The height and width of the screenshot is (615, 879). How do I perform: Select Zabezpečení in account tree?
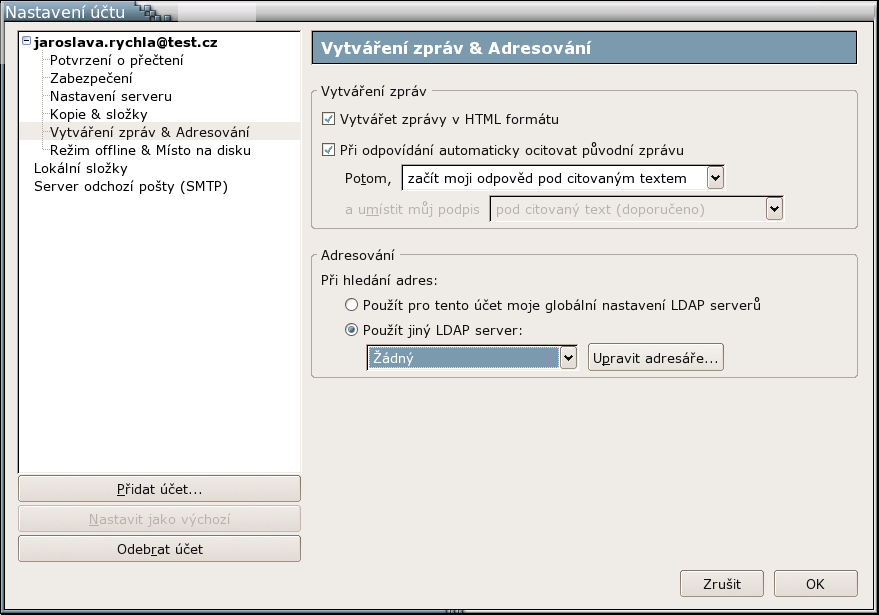pyautogui.click(x=91, y=78)
